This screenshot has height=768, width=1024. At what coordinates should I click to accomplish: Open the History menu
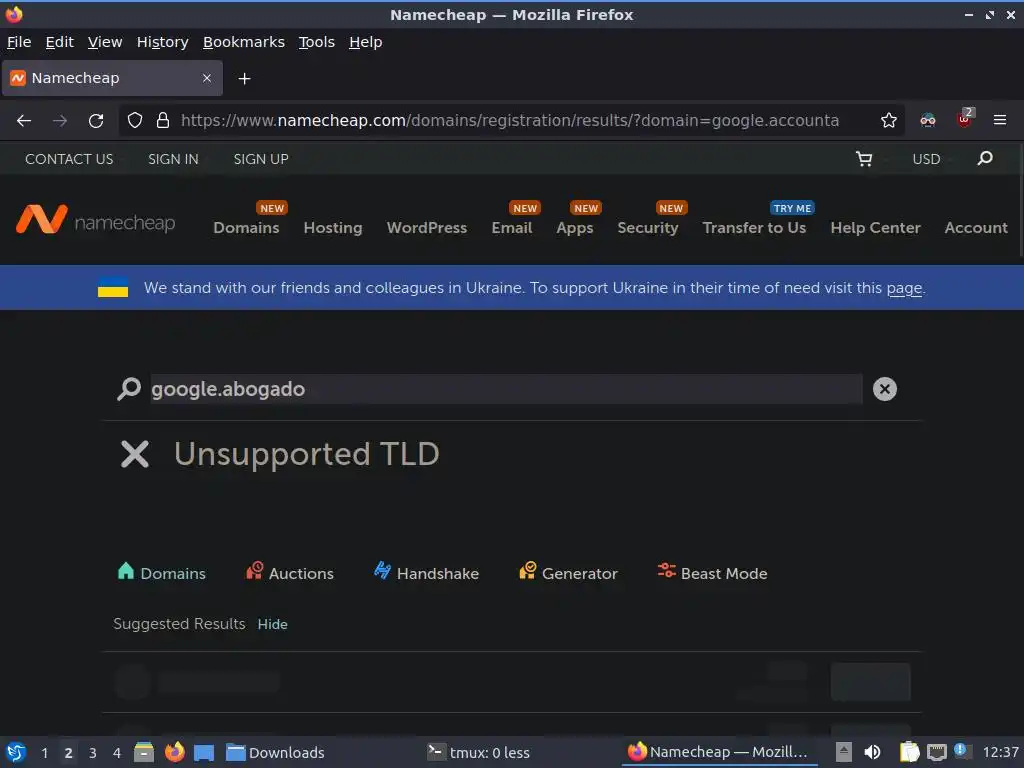click(x=163, y=42)
